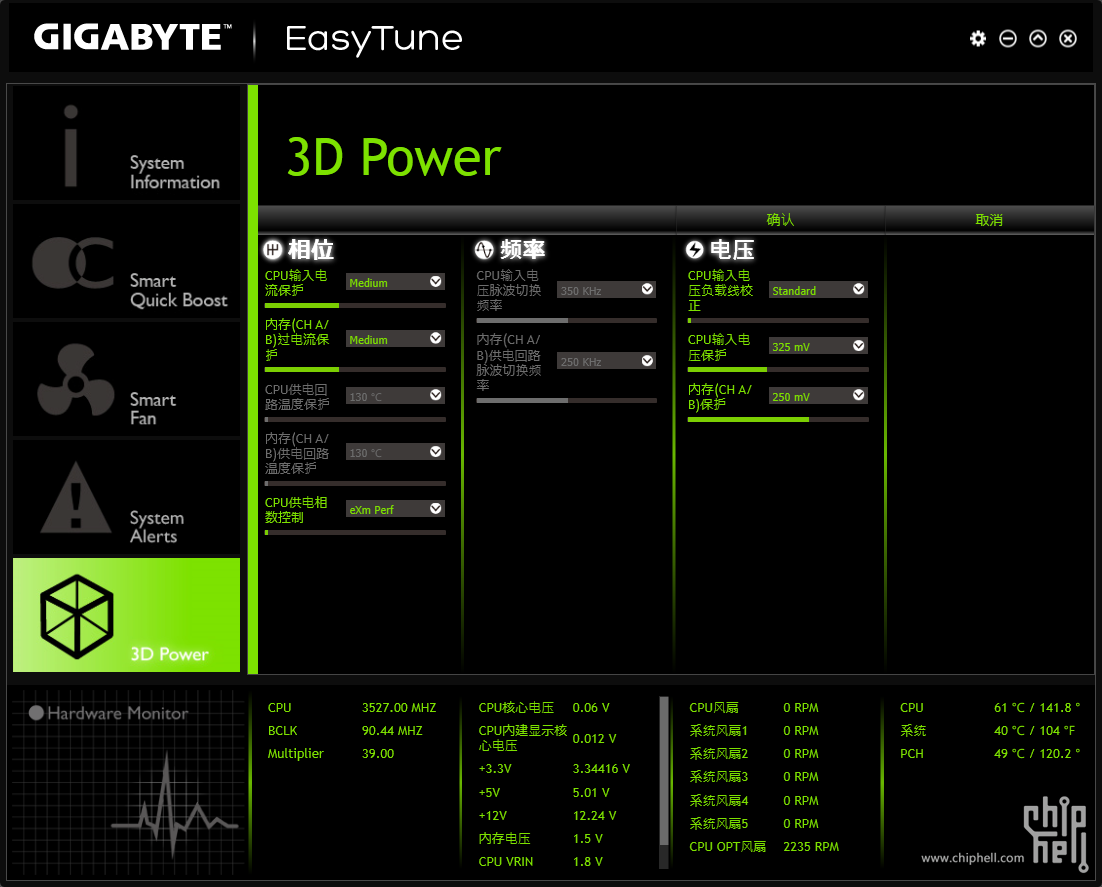Screen dimensions: 1102x887
Task: Click the slider under the 250 KHz dropdown
Action: [x=566, y=401]
